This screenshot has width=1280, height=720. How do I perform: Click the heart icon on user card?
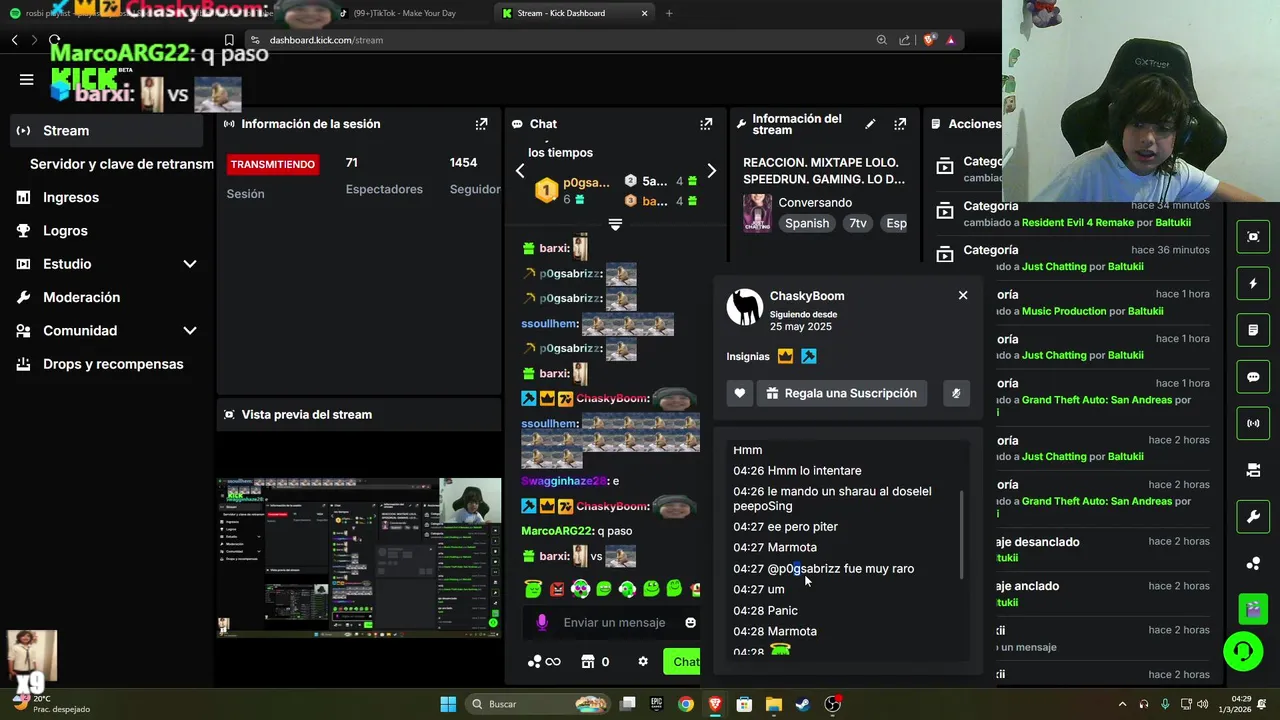(740, 393)
